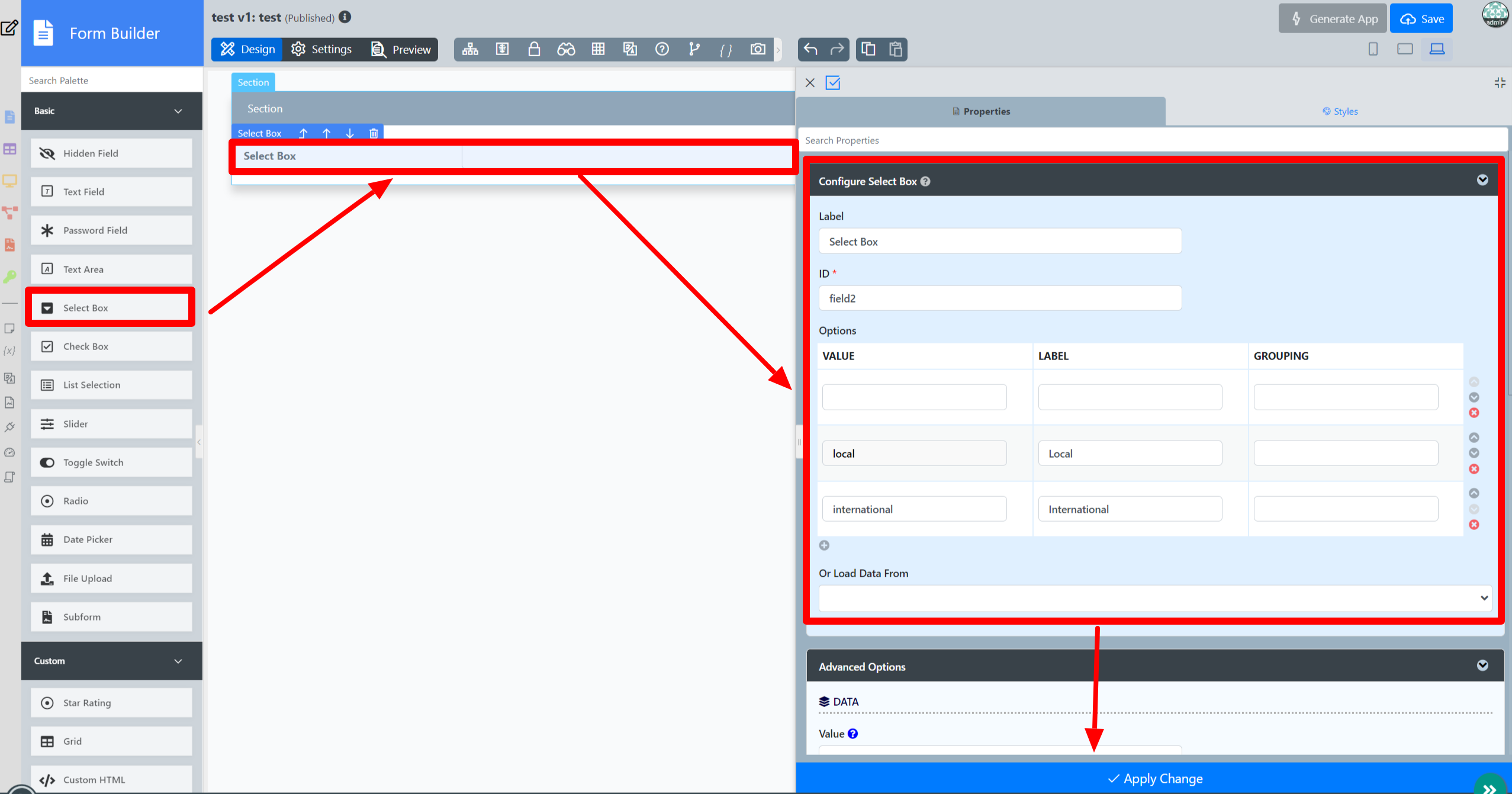Viewport: 1512px width, 794px height.
Task: Click the lock permission toolbar icon
Action: 534,49
